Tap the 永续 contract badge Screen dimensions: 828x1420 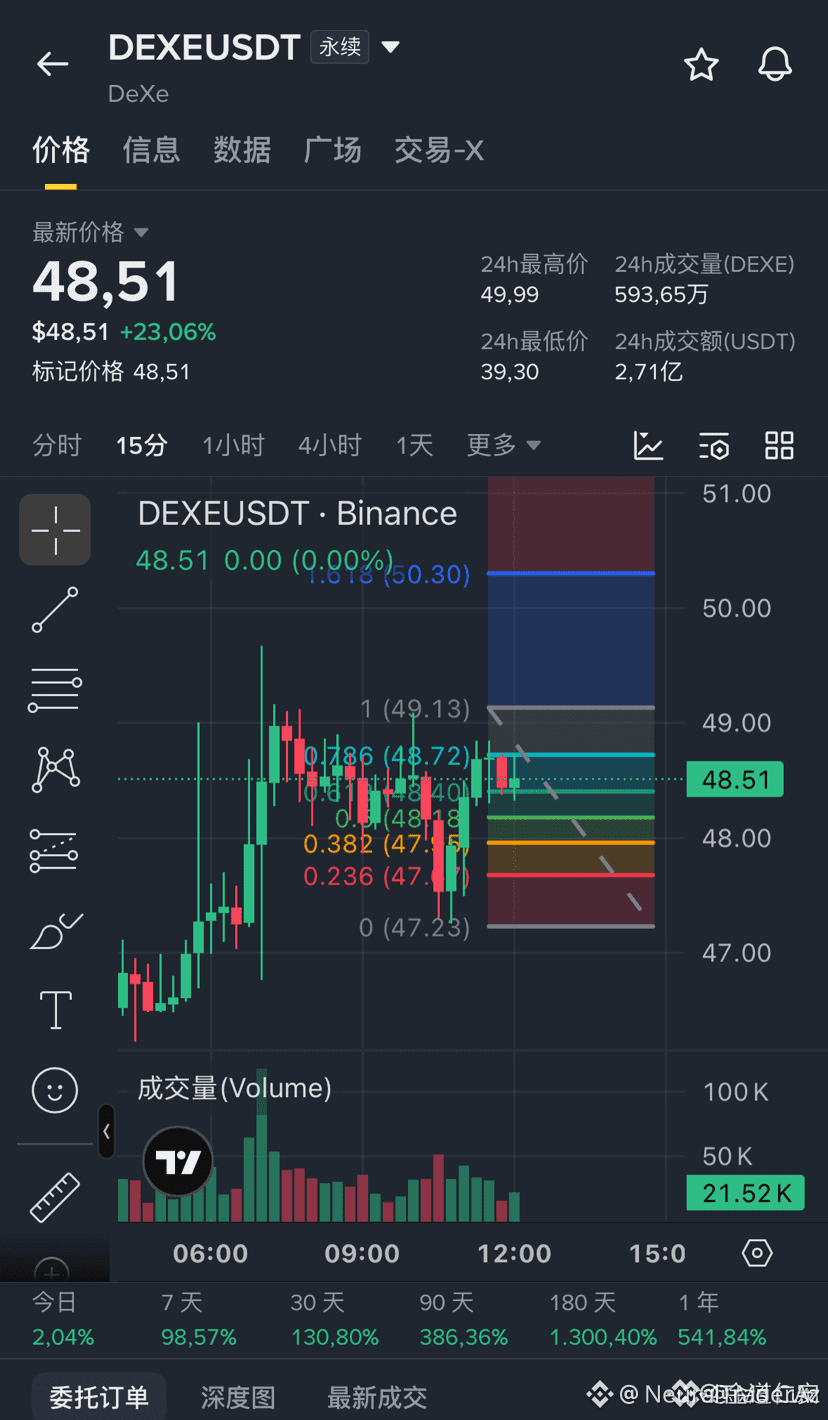click(x=340, y=46)
